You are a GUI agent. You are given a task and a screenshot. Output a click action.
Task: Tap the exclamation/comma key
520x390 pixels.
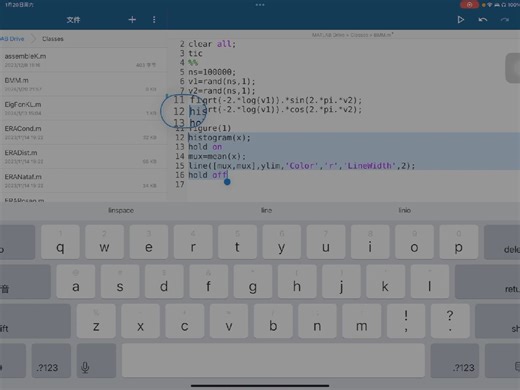pyautogui.click(x=406, y=321)
